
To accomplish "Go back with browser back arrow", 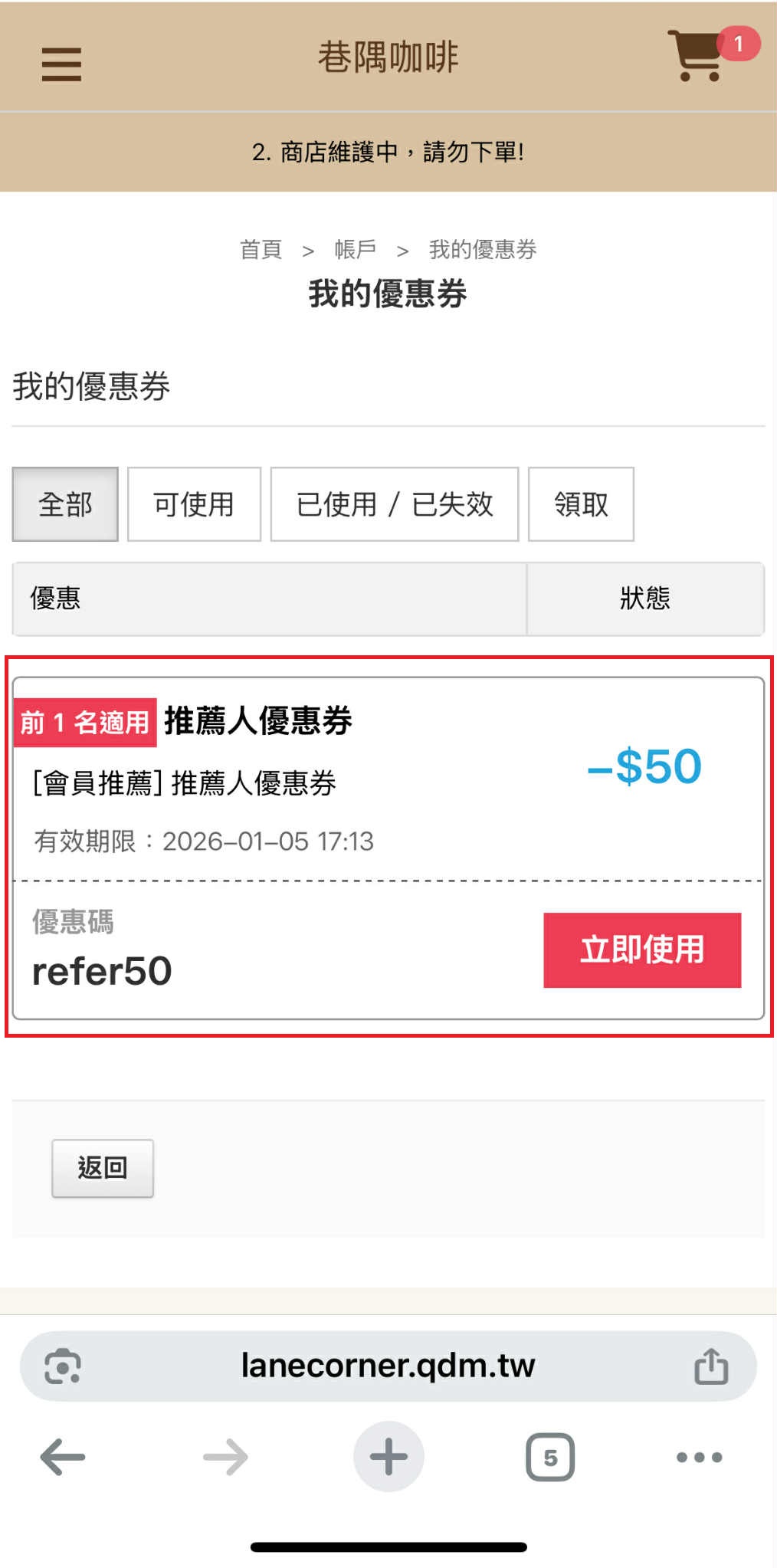I will click(63, 1457).
